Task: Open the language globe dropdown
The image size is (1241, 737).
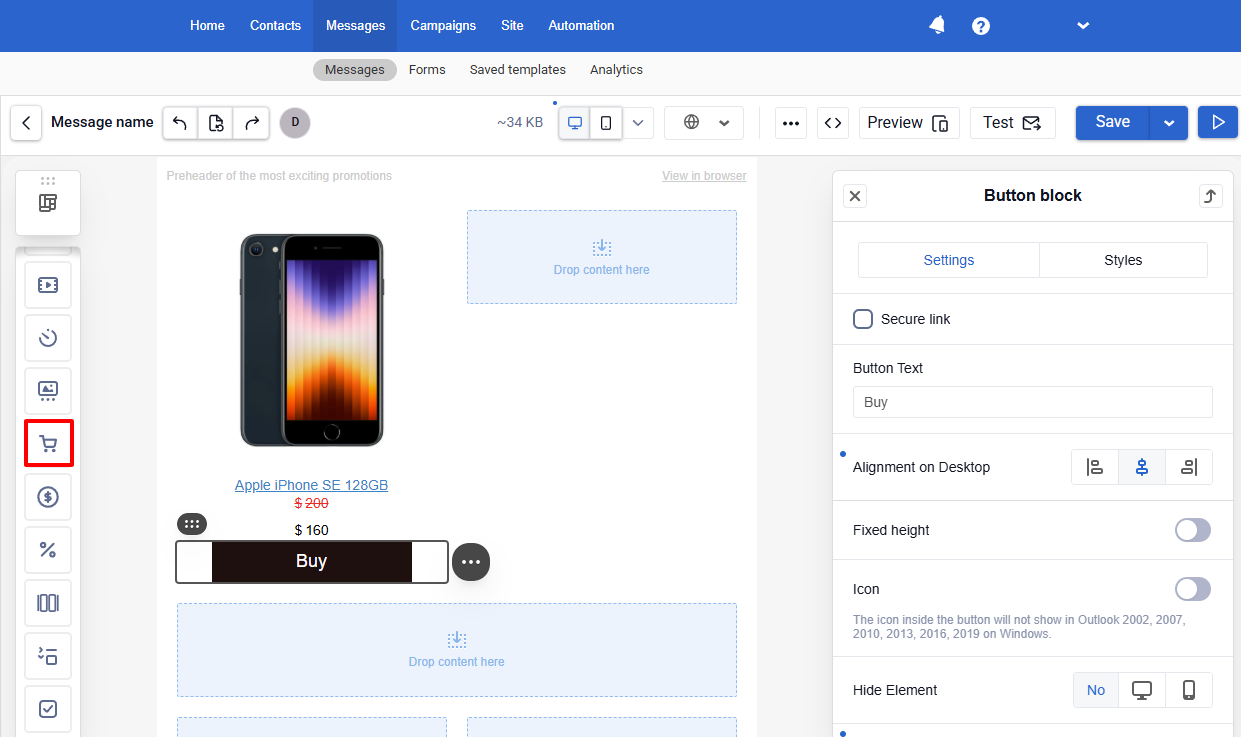Action: (x=704, y=123)
